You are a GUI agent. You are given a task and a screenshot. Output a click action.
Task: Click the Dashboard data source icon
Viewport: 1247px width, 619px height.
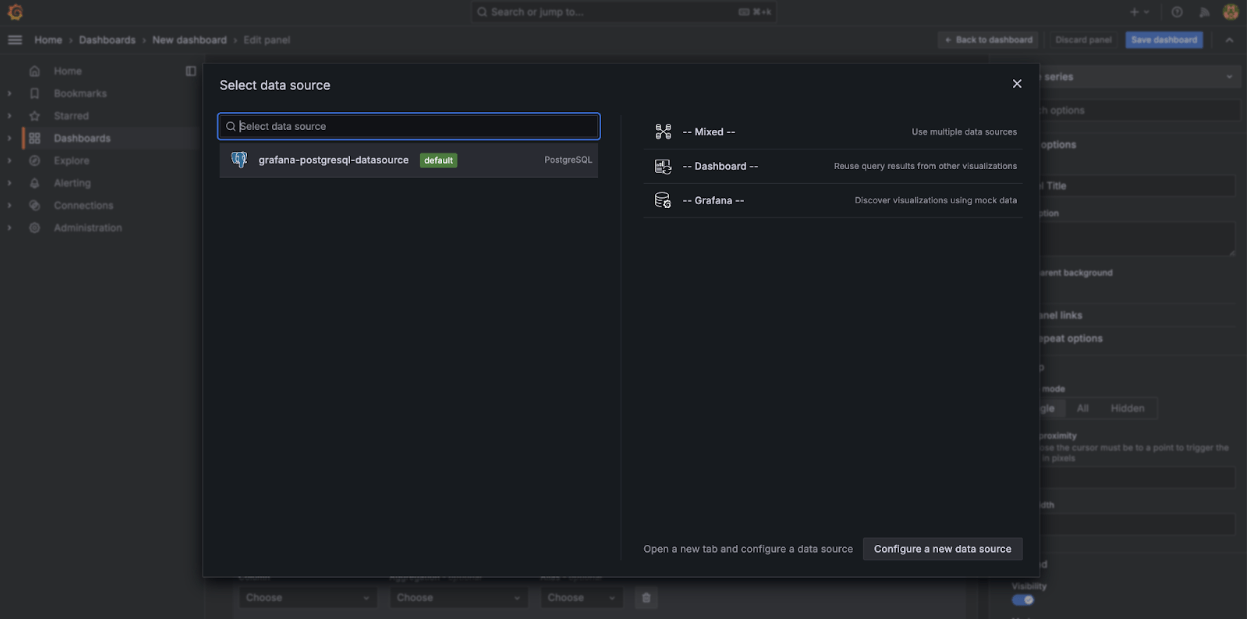click(x=663, y=166)
